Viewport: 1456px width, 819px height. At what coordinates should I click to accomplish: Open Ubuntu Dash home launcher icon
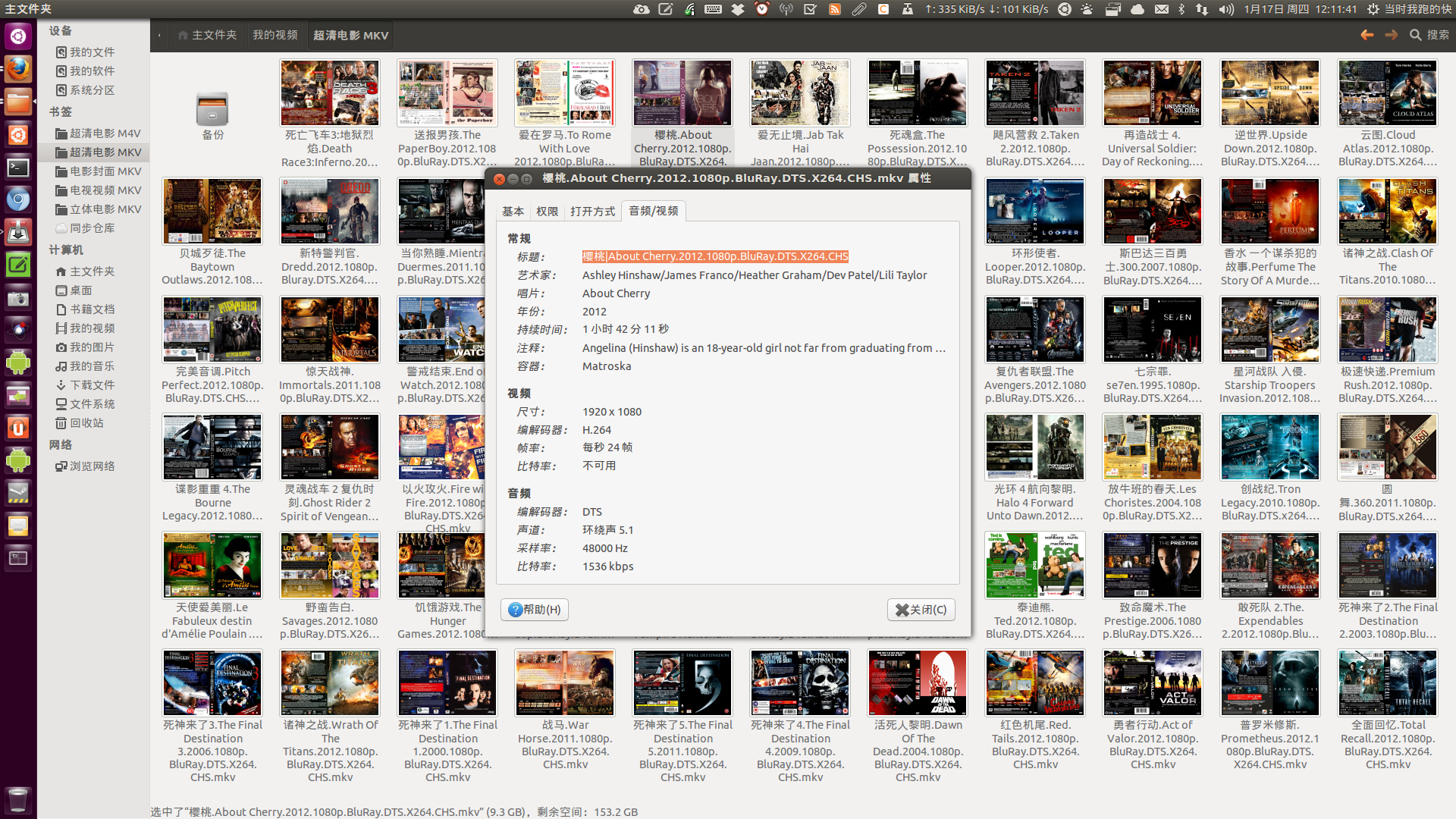tap(18, 36)
